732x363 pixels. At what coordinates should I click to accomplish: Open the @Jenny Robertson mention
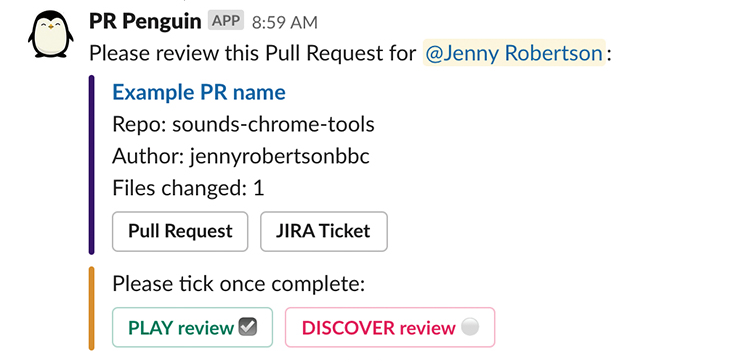514,53
